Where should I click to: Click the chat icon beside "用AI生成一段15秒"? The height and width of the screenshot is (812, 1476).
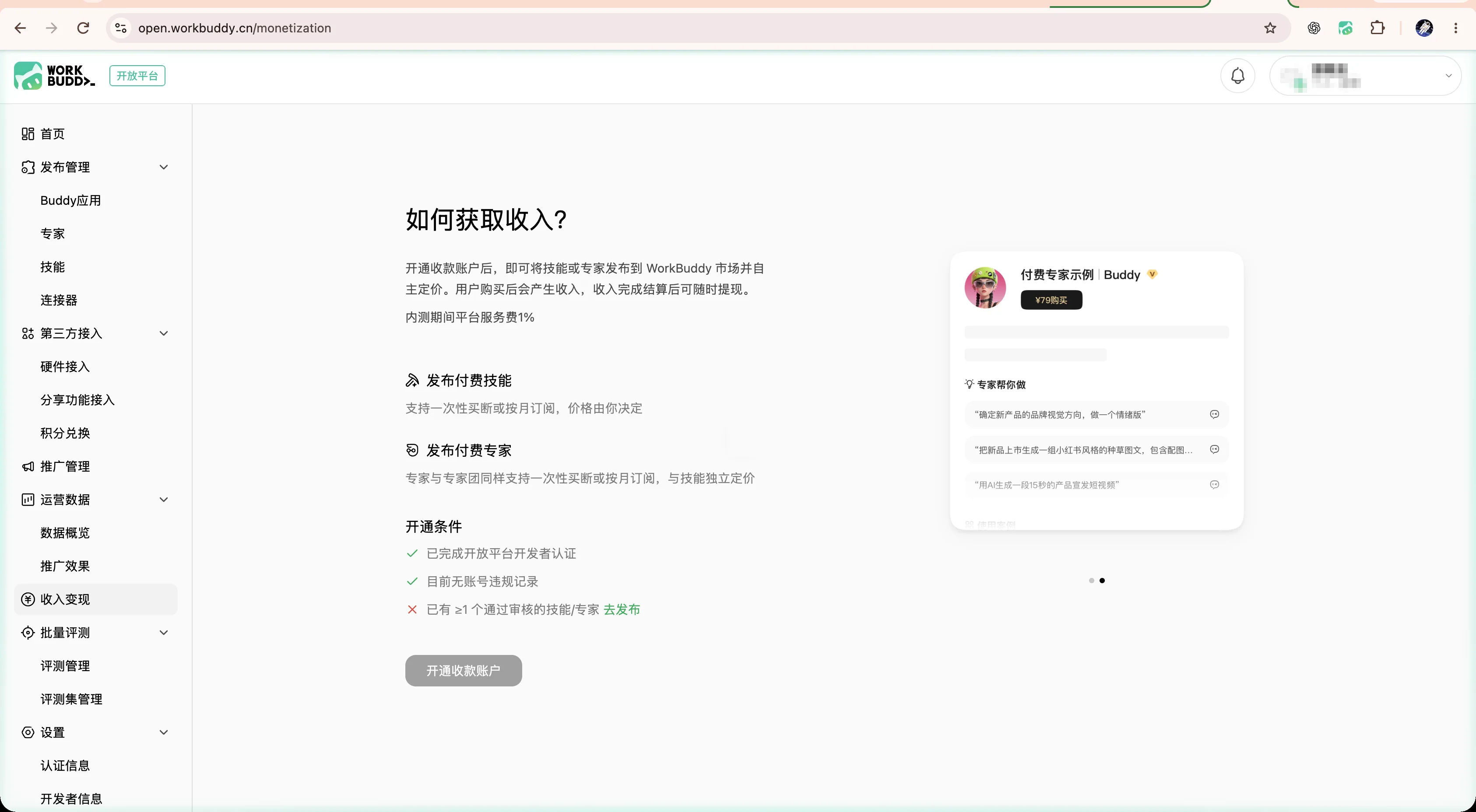click(1214, 485)
